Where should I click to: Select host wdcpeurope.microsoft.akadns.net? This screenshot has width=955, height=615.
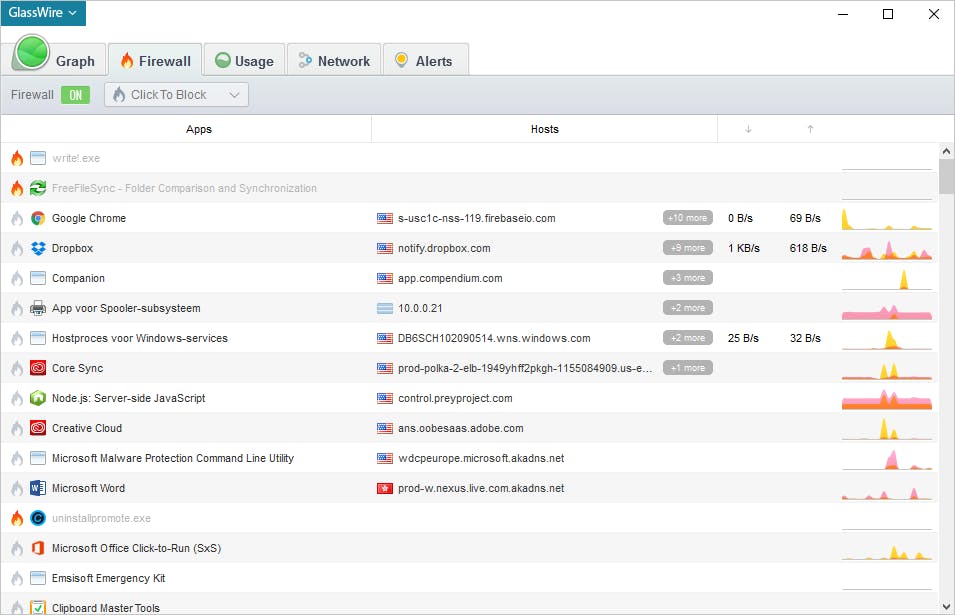tap(481, 458)
